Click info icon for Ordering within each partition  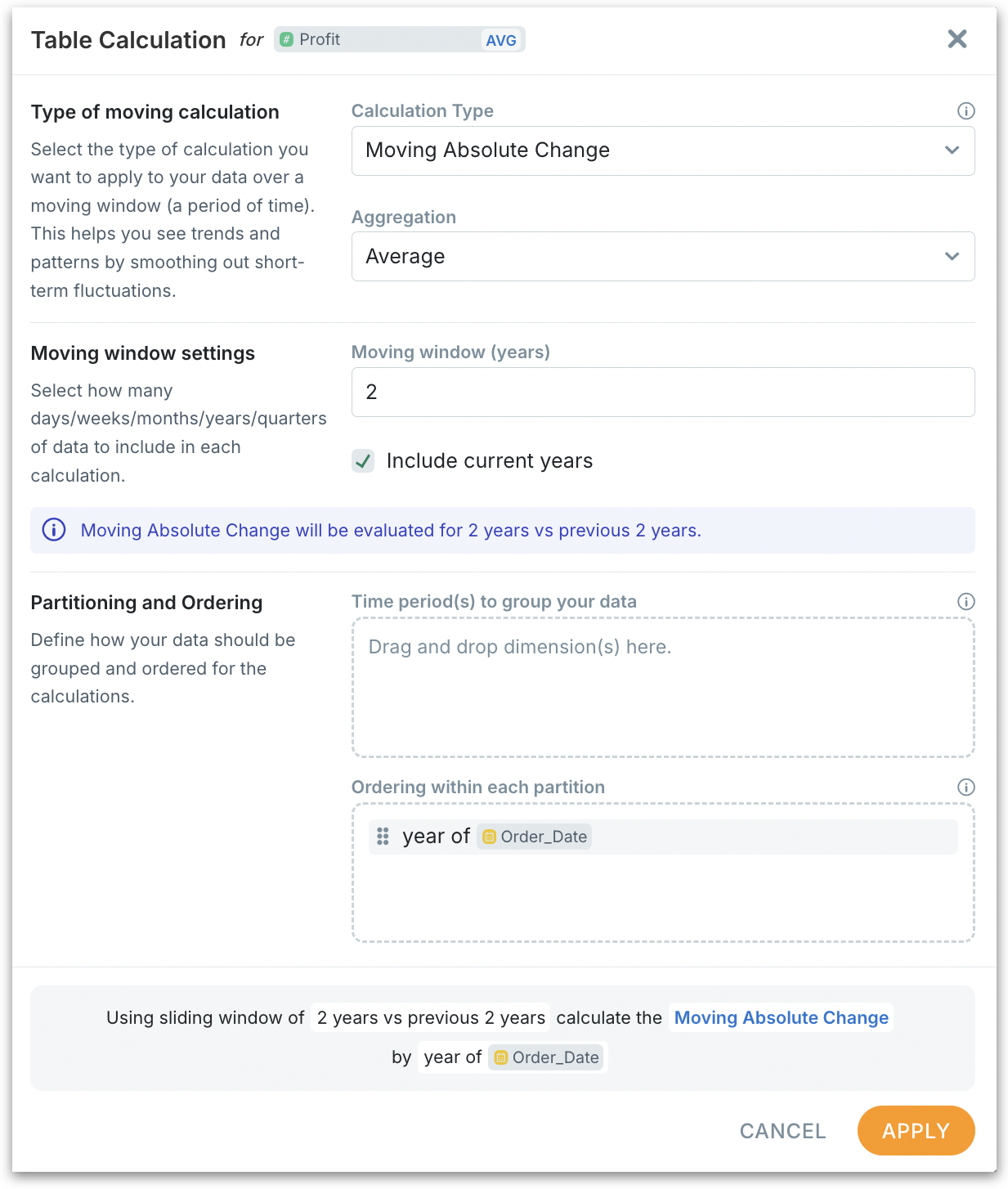(x=965, y=787)
